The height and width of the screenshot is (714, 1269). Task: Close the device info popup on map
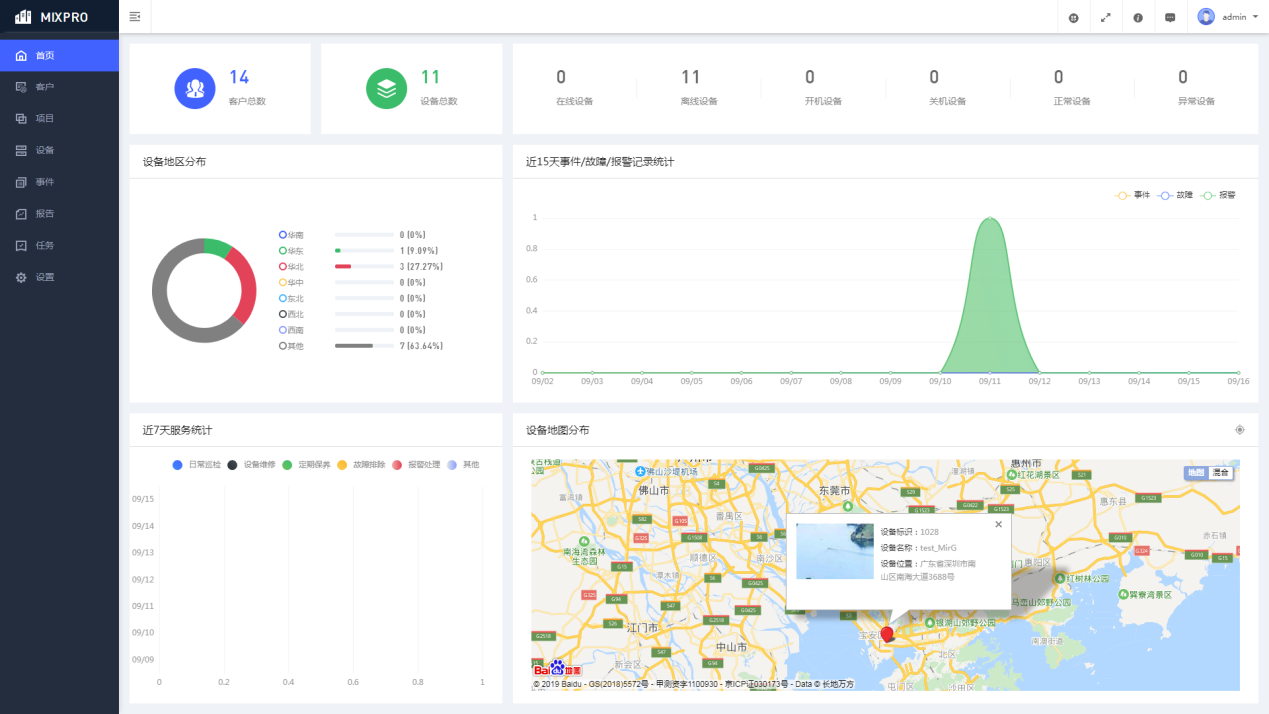(x=998, y=524)
